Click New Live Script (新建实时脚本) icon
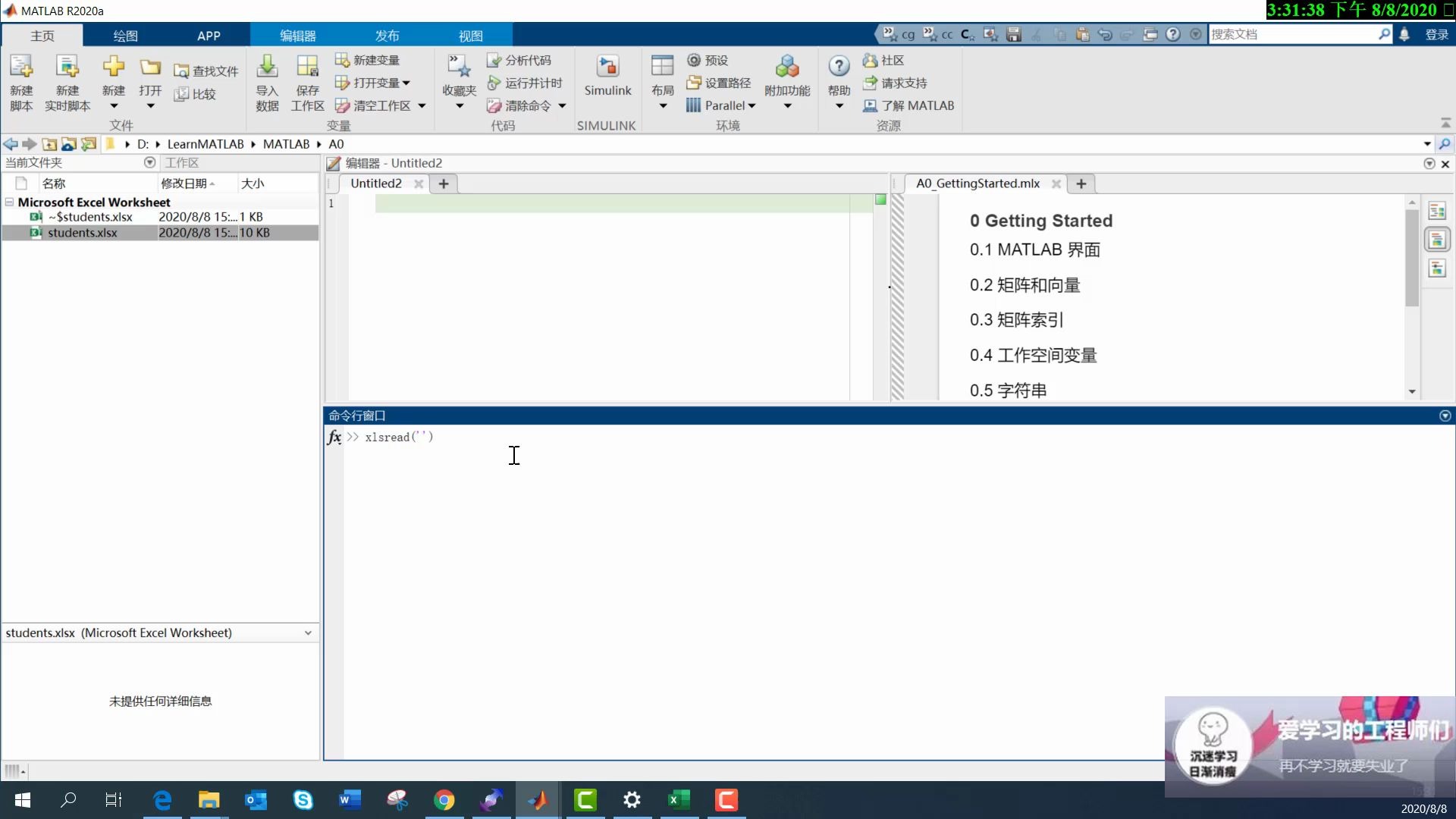The image size is (1456, 819). click(x=67, y=68)
